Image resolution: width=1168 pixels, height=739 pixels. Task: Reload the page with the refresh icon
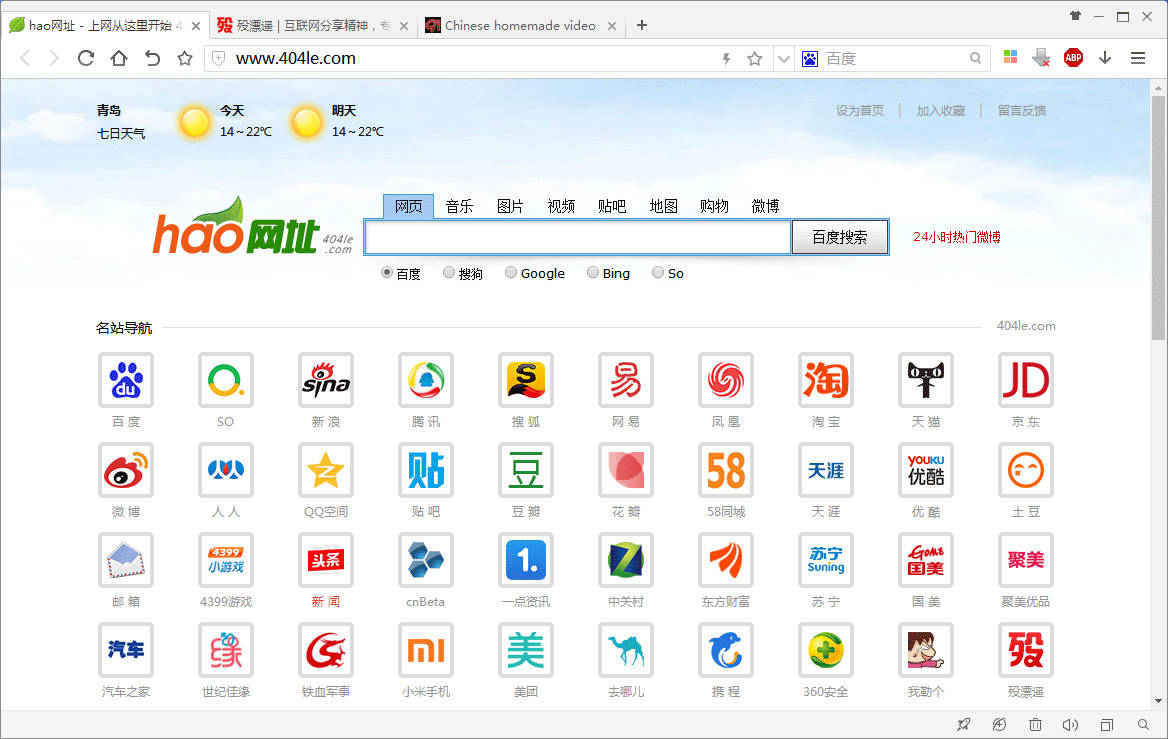coord(86,58)
